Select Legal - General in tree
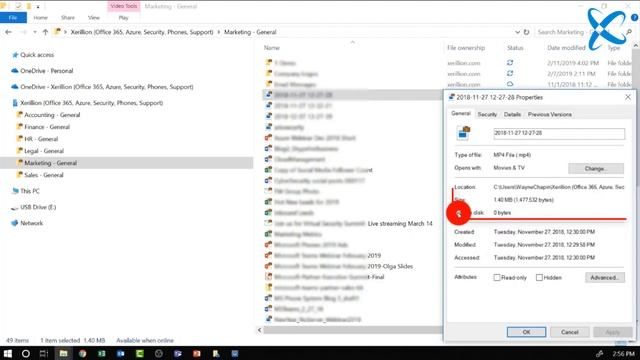Image resolution: width=640 pixels, height=360 pixels. [x=44, y=151]
